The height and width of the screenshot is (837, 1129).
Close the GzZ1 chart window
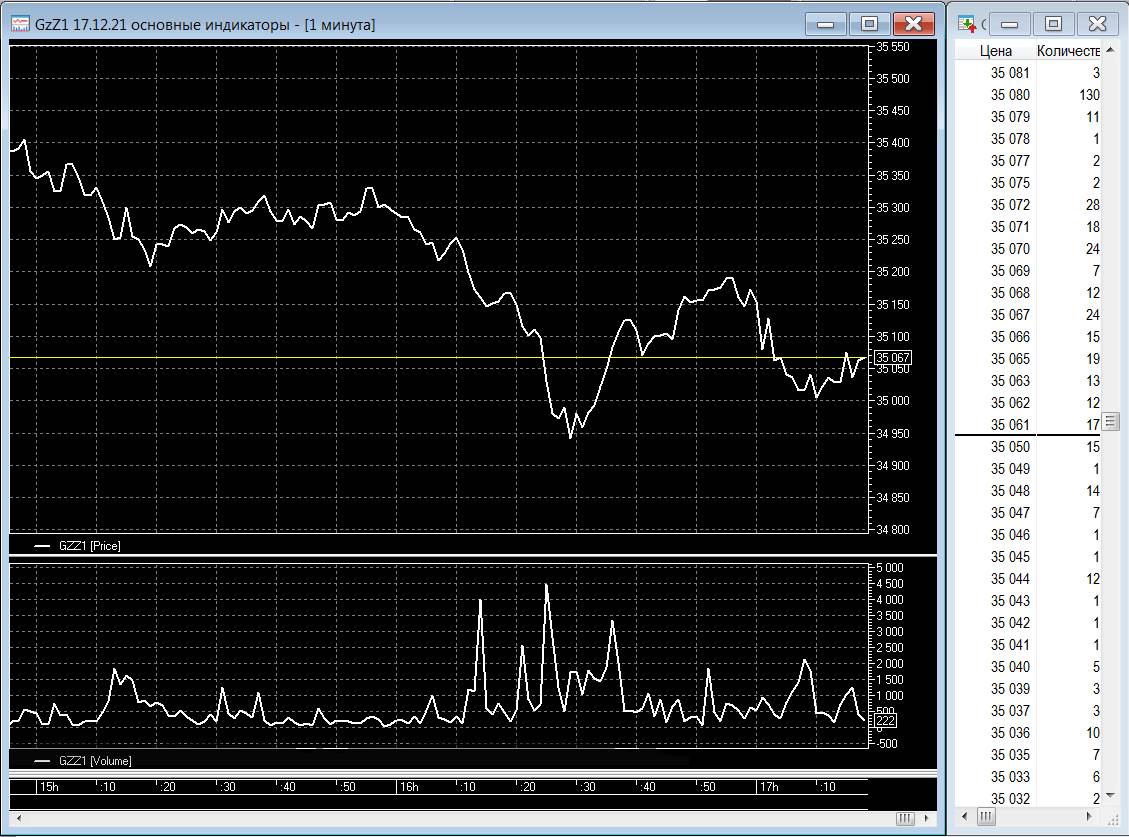(x=913, y=24)
